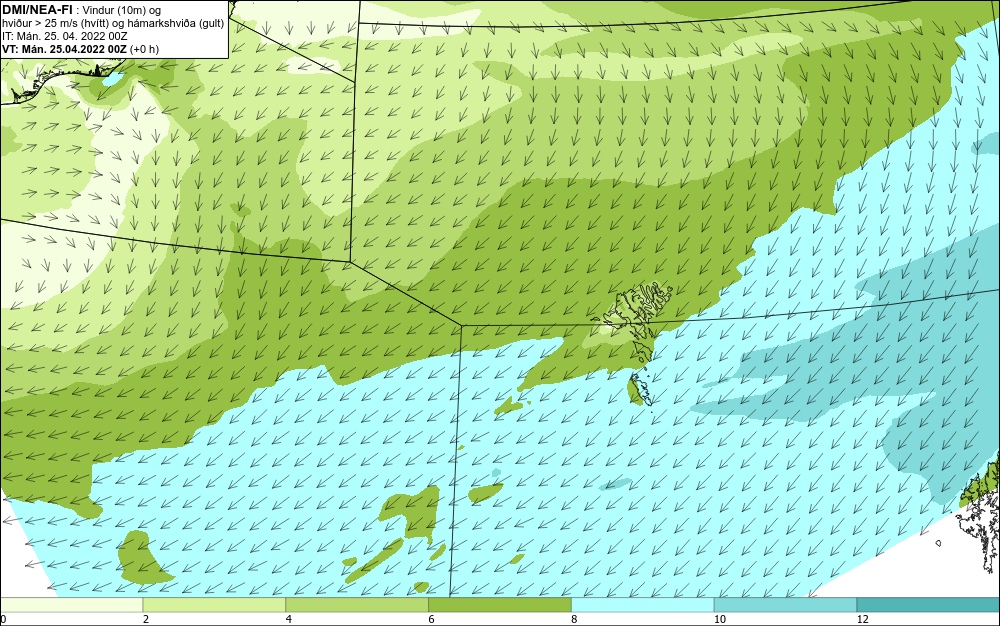1000x626 pixels.
Task: Click the 4–6 m/s green legend swatch
Action: [357, 605]
